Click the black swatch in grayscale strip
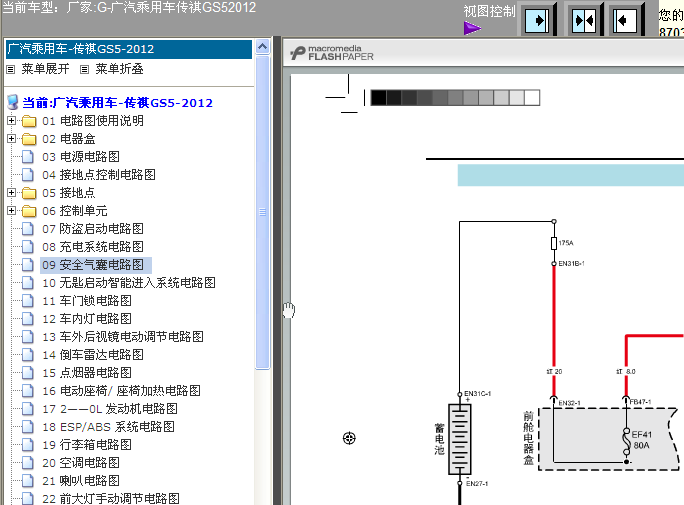Image resolution: width=684 pixels, height=505 pixels. [378, 98]
